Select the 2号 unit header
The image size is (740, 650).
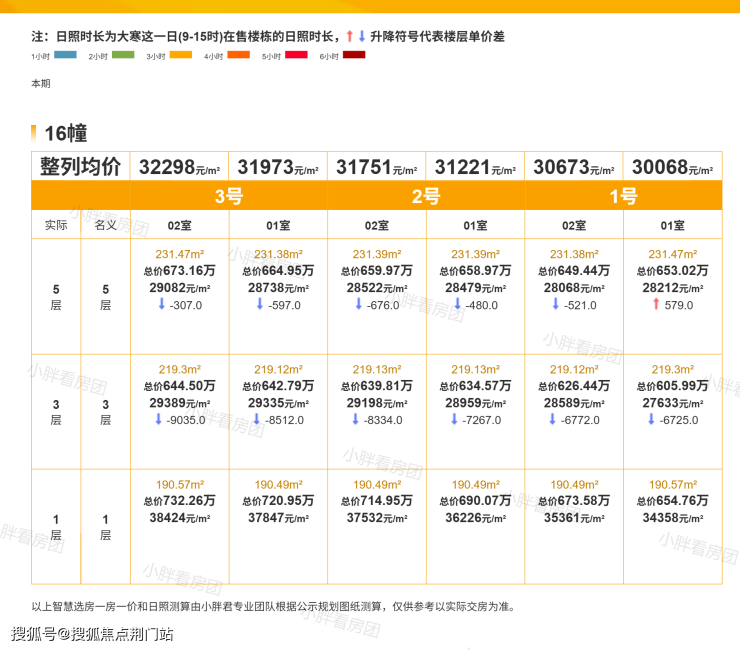(x=426, y=196)
